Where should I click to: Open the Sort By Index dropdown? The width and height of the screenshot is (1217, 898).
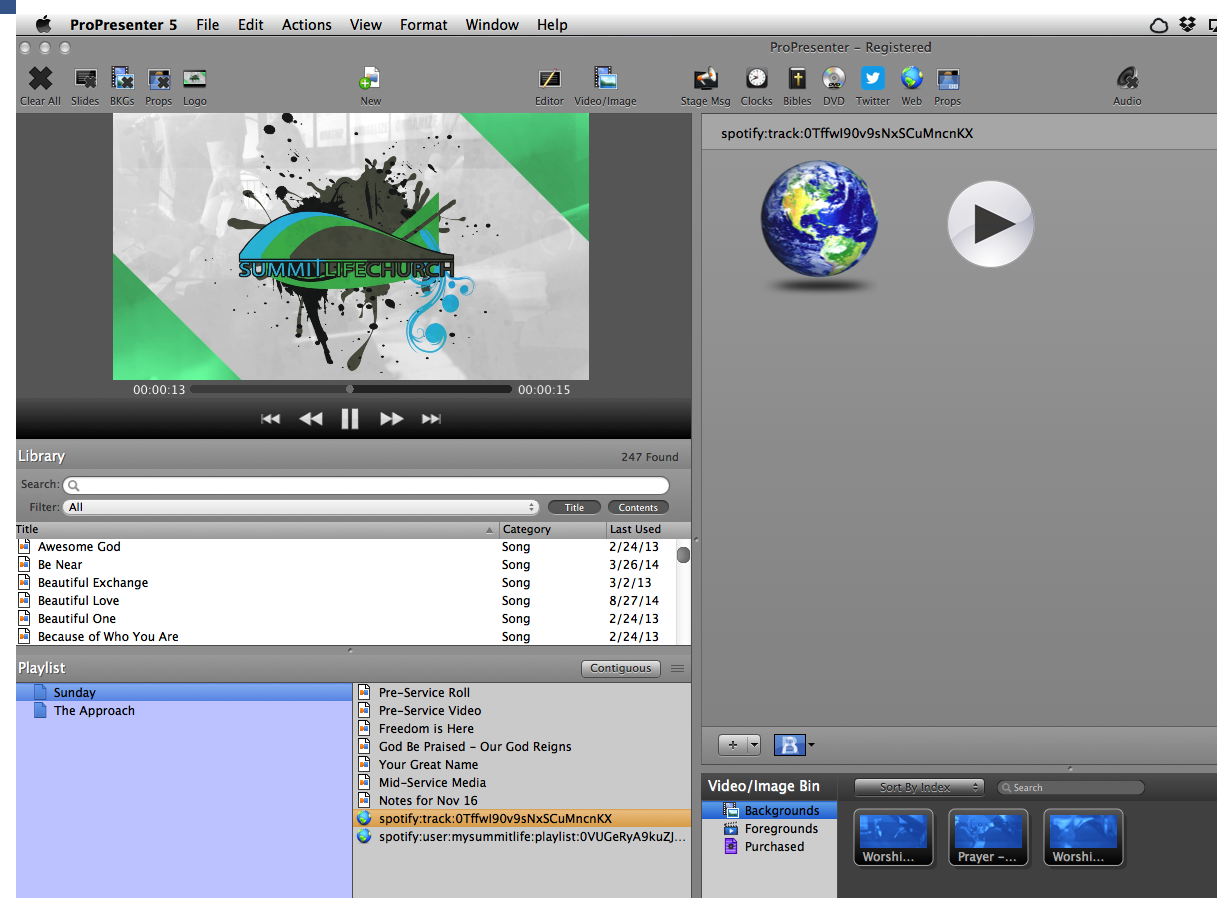919,787
